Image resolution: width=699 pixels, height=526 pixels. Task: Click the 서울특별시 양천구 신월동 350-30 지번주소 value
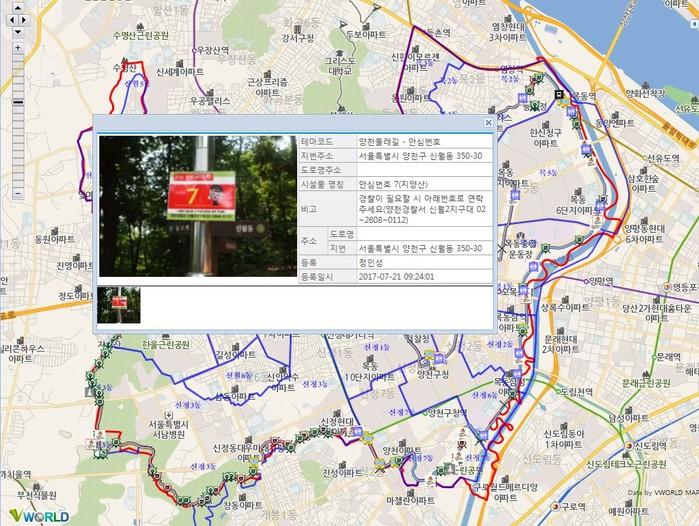(420, 156)
